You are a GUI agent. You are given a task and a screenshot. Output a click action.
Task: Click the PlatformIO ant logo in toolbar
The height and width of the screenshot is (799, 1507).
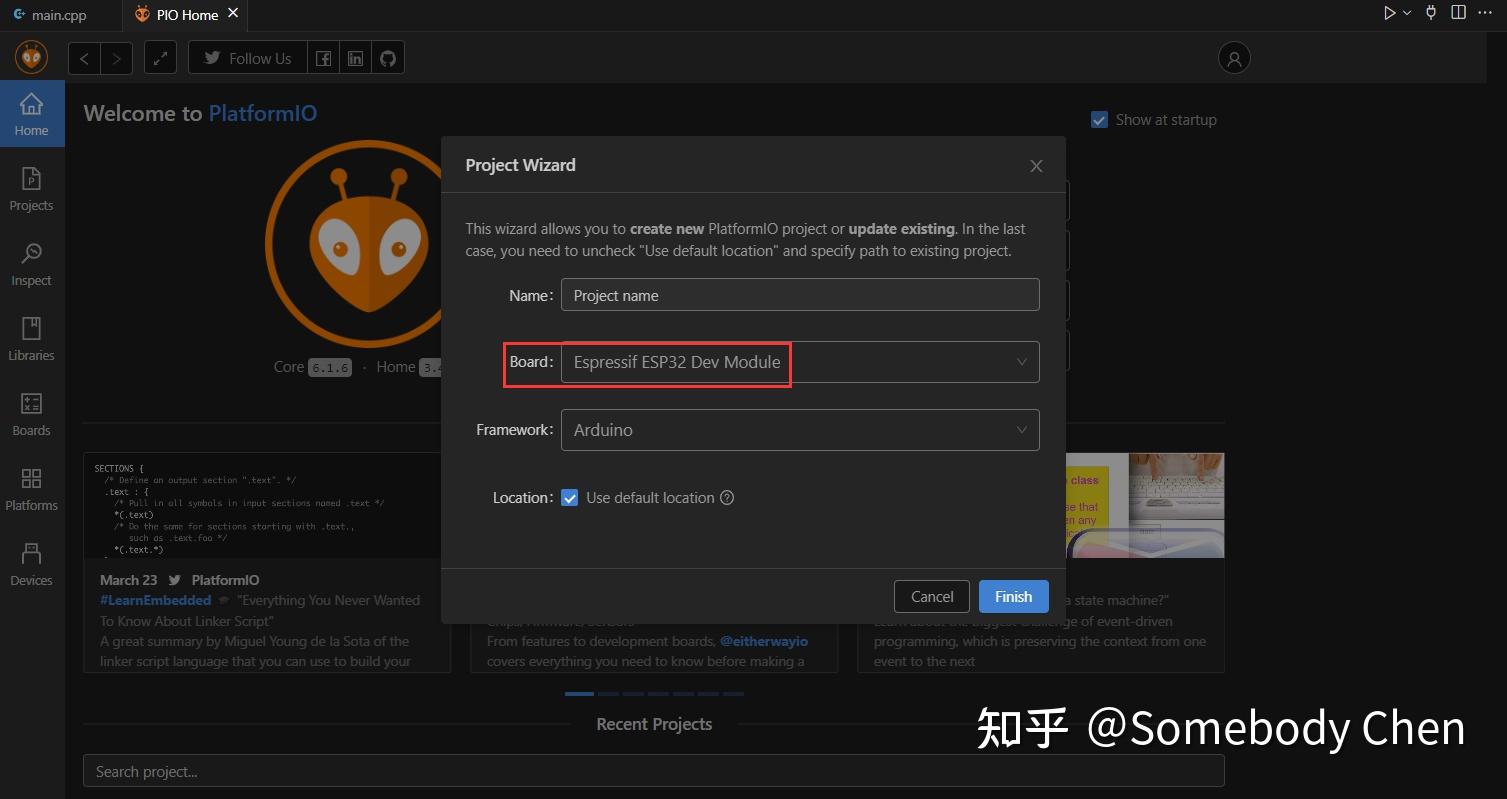pos(32,58)
